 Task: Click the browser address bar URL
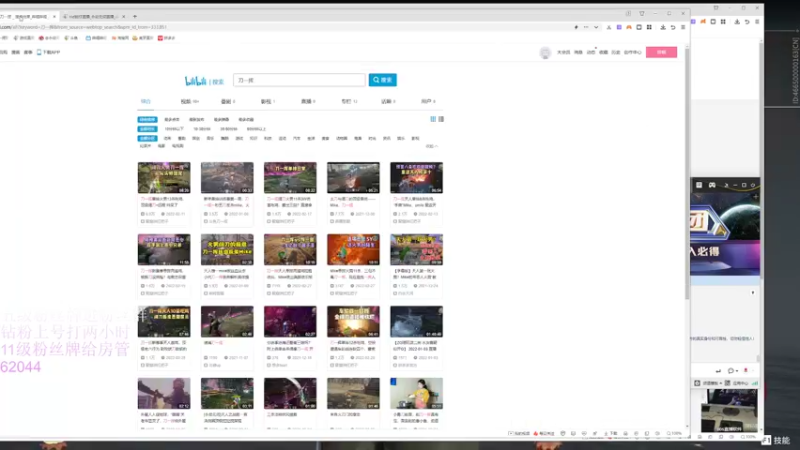pos(83,27)
